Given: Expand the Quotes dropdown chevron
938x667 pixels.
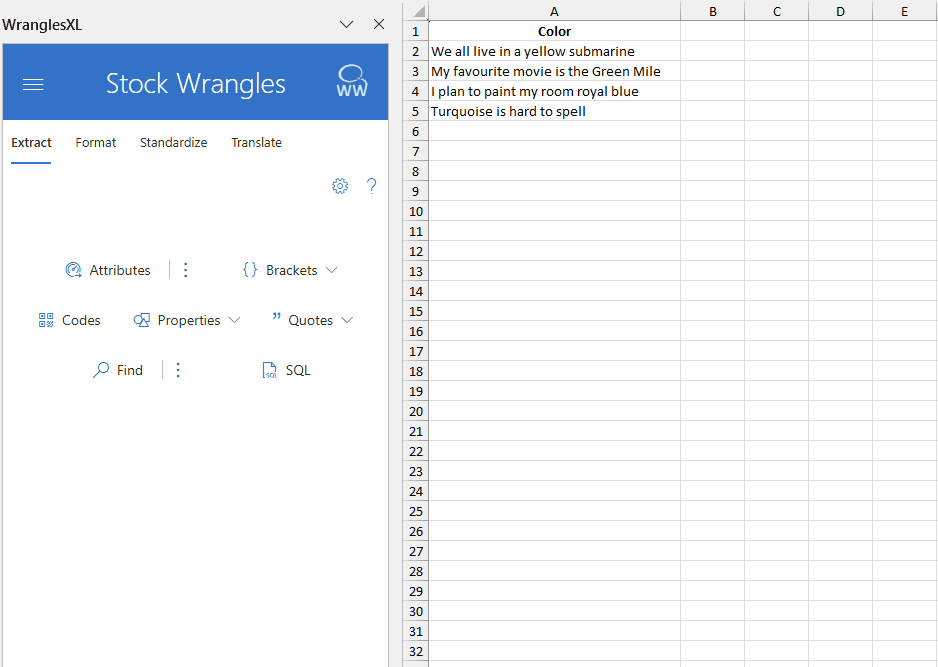Looking at the screenshot, I should tap(347, 320).
